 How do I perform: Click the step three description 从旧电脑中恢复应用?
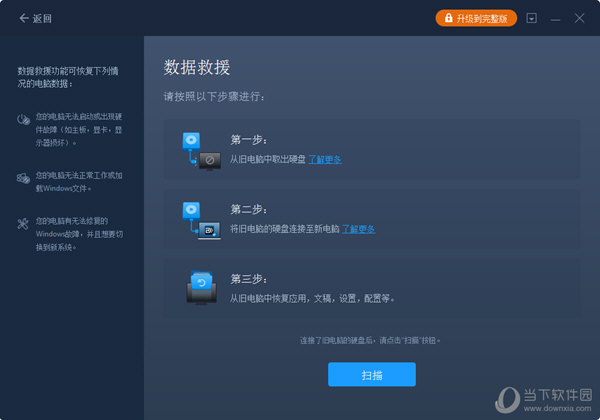312,298
